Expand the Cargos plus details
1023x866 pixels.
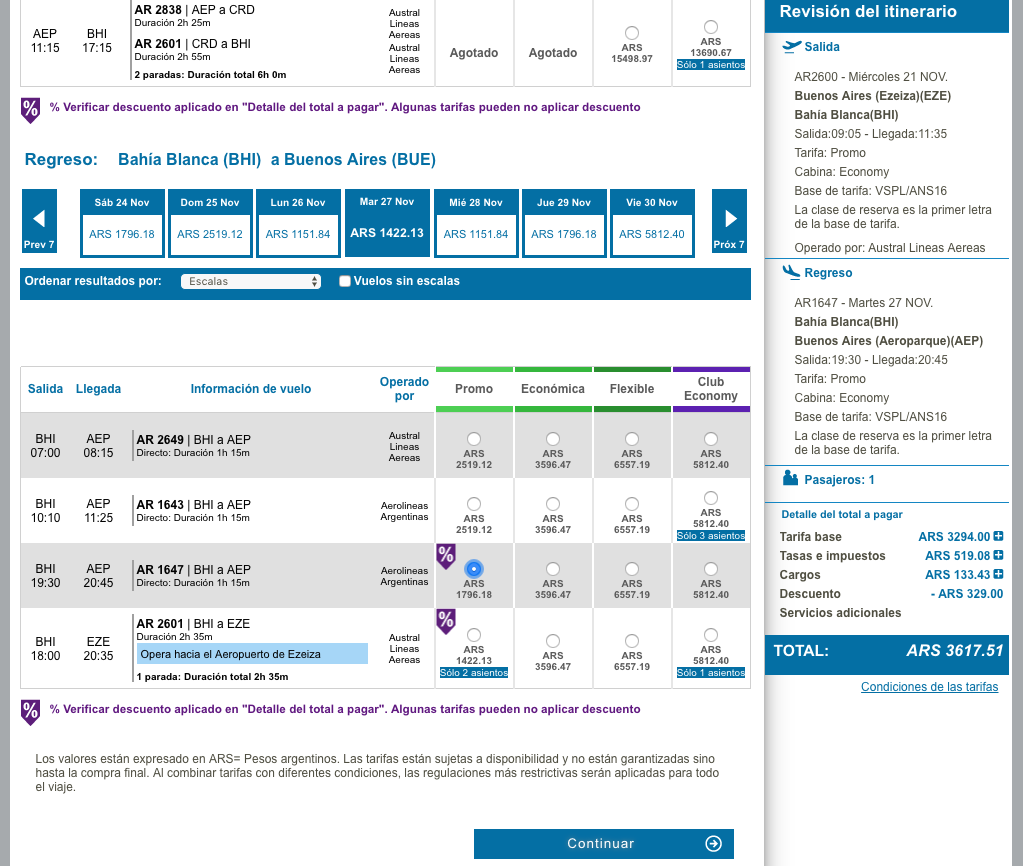[998, 575]
